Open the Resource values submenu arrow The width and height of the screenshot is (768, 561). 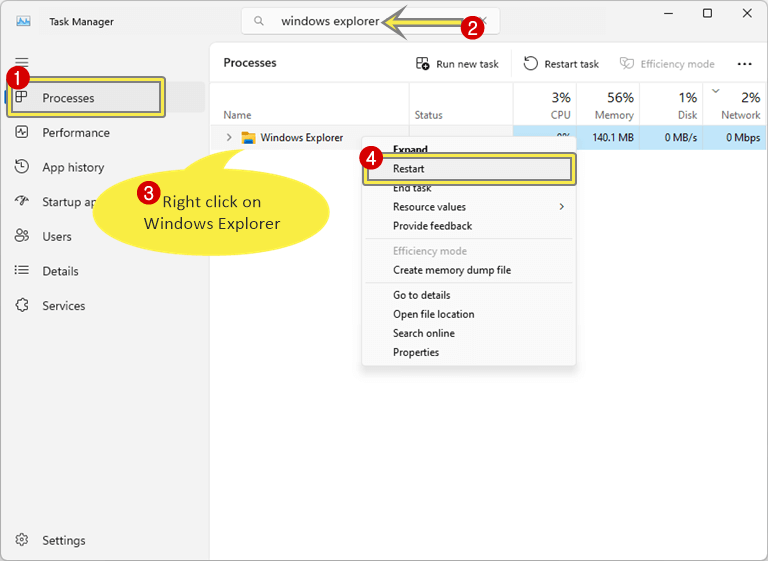562,207
